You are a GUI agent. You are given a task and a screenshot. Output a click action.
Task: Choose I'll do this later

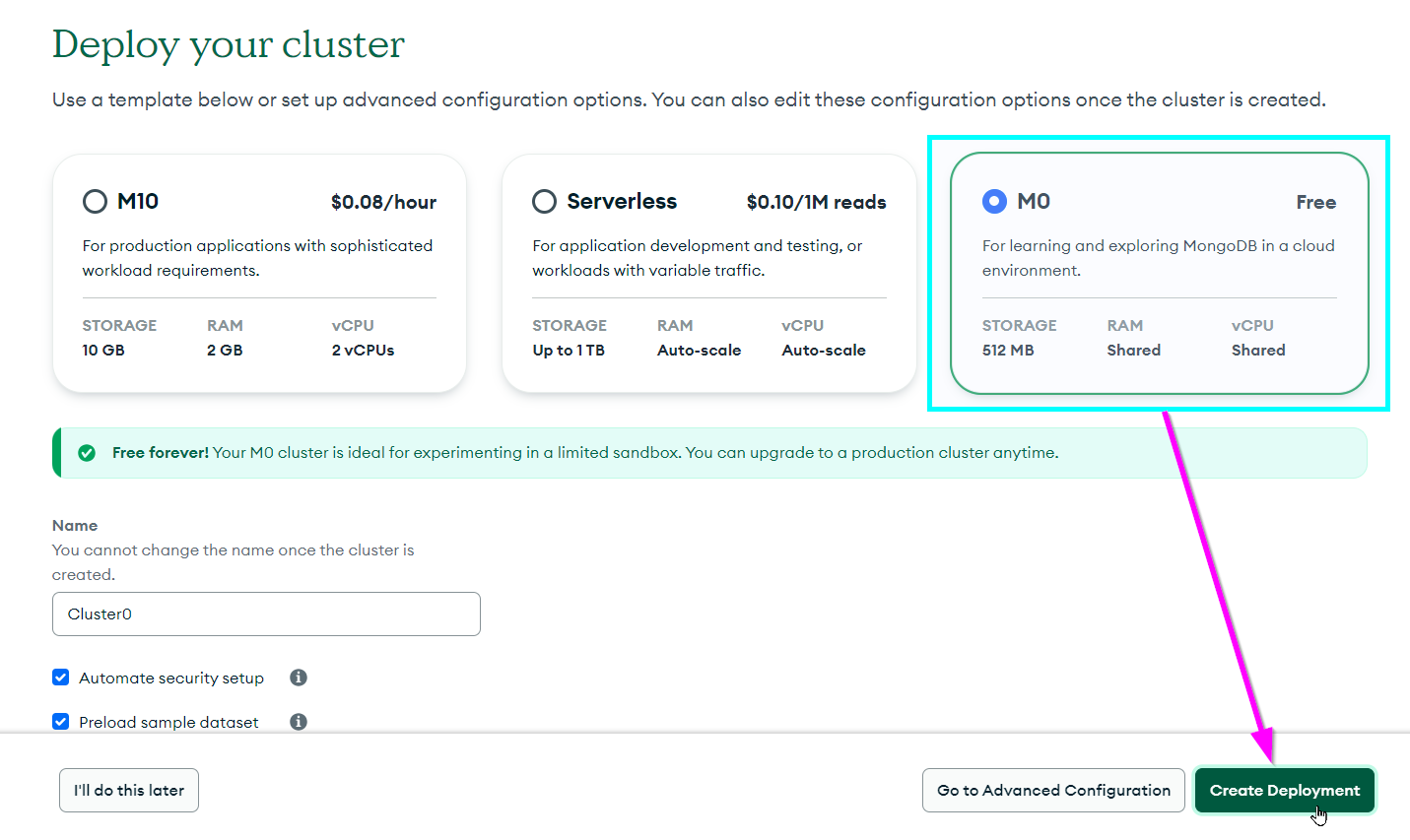pyautogui.click(x=129, y=791)
